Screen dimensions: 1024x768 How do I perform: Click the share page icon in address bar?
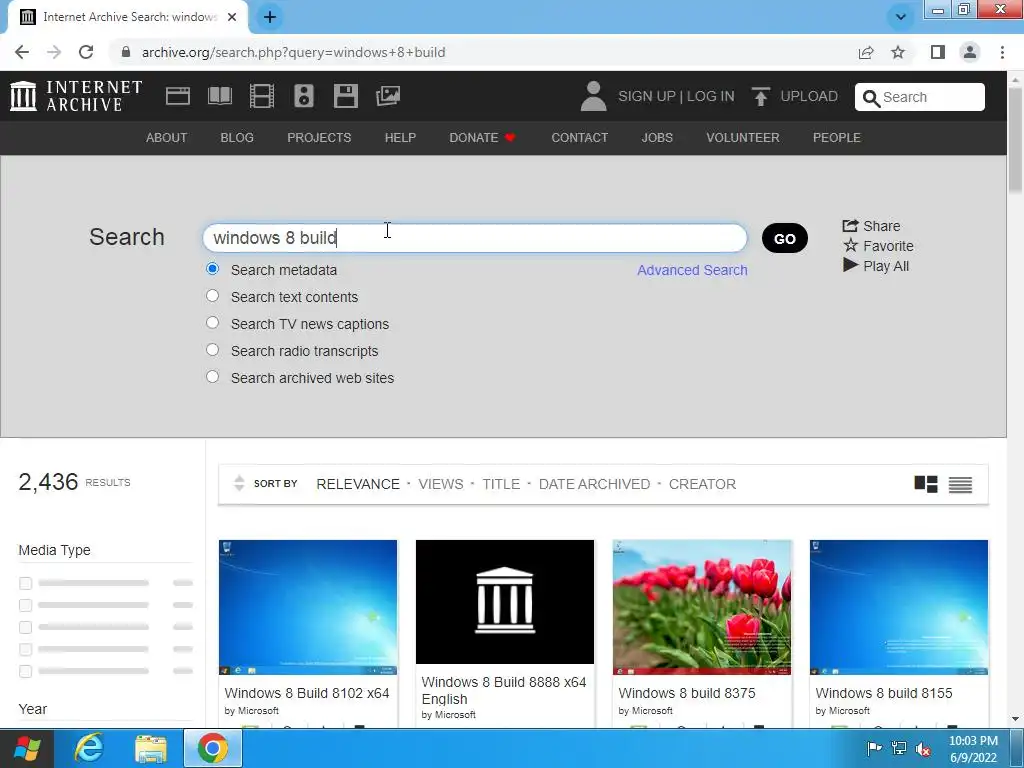pyautogui.click(x=866, y=52)
